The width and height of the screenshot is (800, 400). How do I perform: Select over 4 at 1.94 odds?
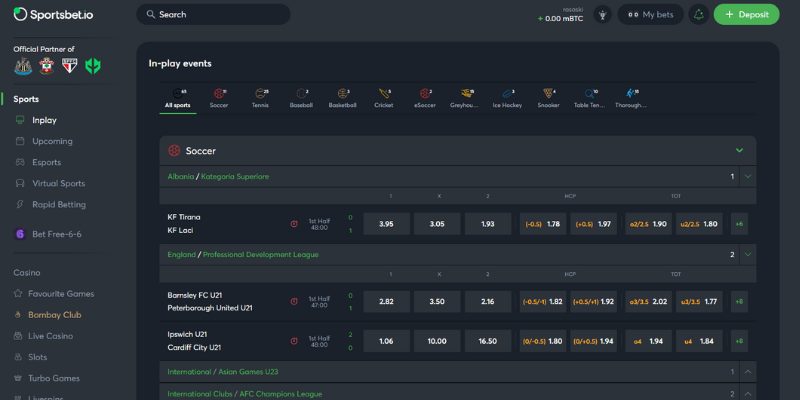(648, 341)
